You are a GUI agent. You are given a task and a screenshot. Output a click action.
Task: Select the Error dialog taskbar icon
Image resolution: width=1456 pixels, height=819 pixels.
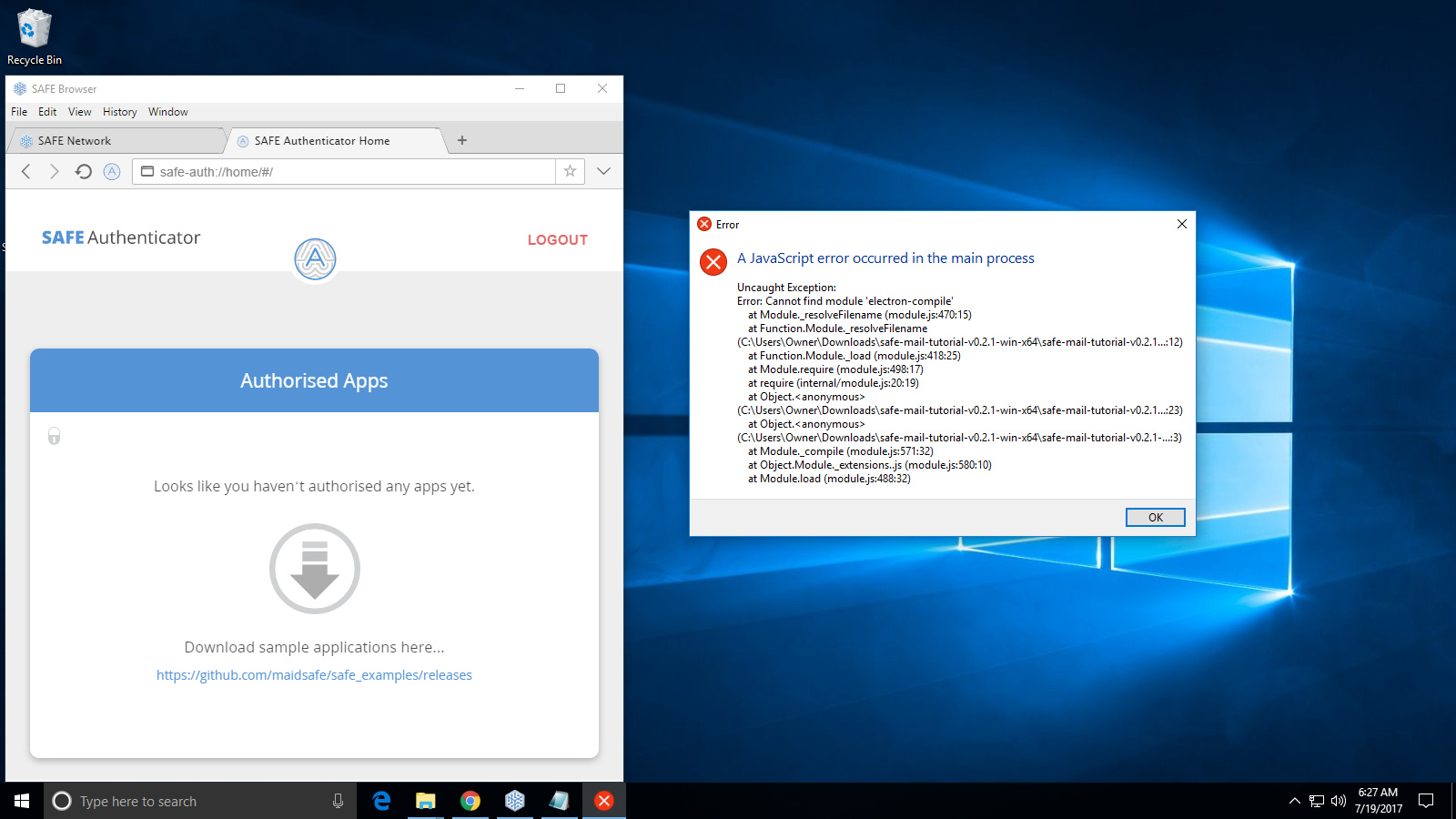tap(603, 801)
